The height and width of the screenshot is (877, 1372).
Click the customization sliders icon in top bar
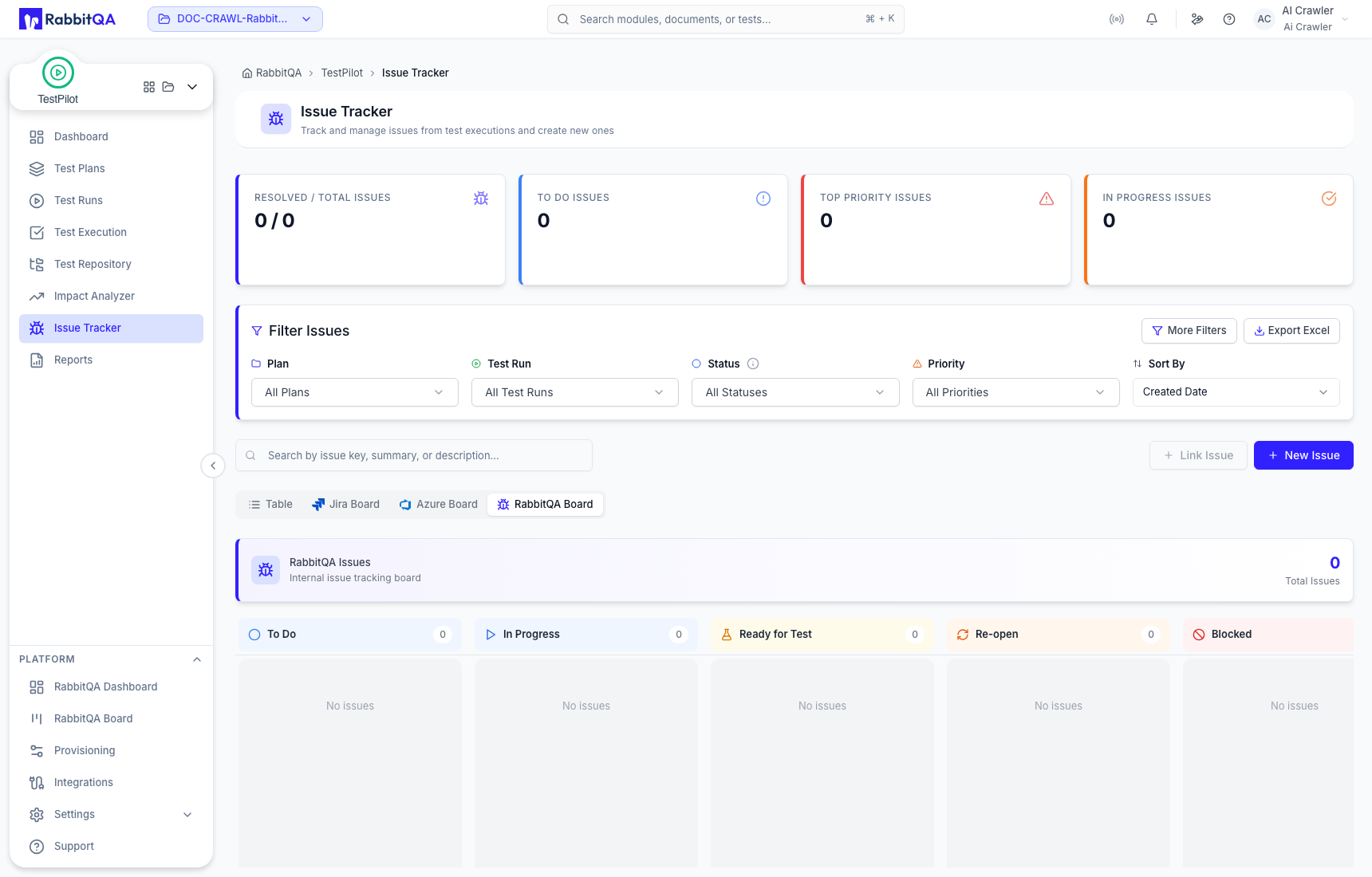pos(1197,19)
